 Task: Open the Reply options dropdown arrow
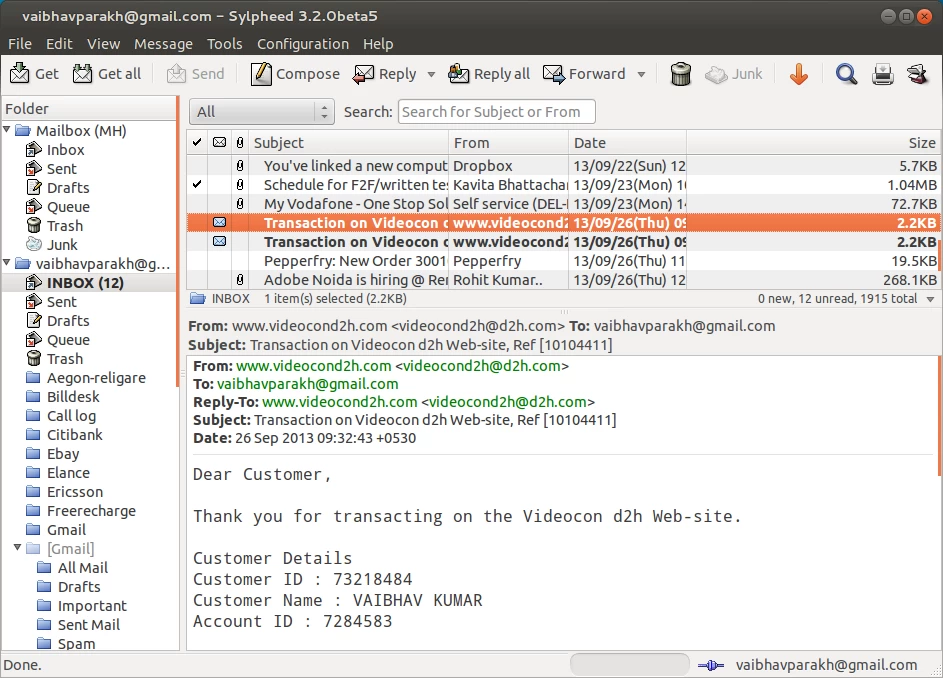point(431,75)
